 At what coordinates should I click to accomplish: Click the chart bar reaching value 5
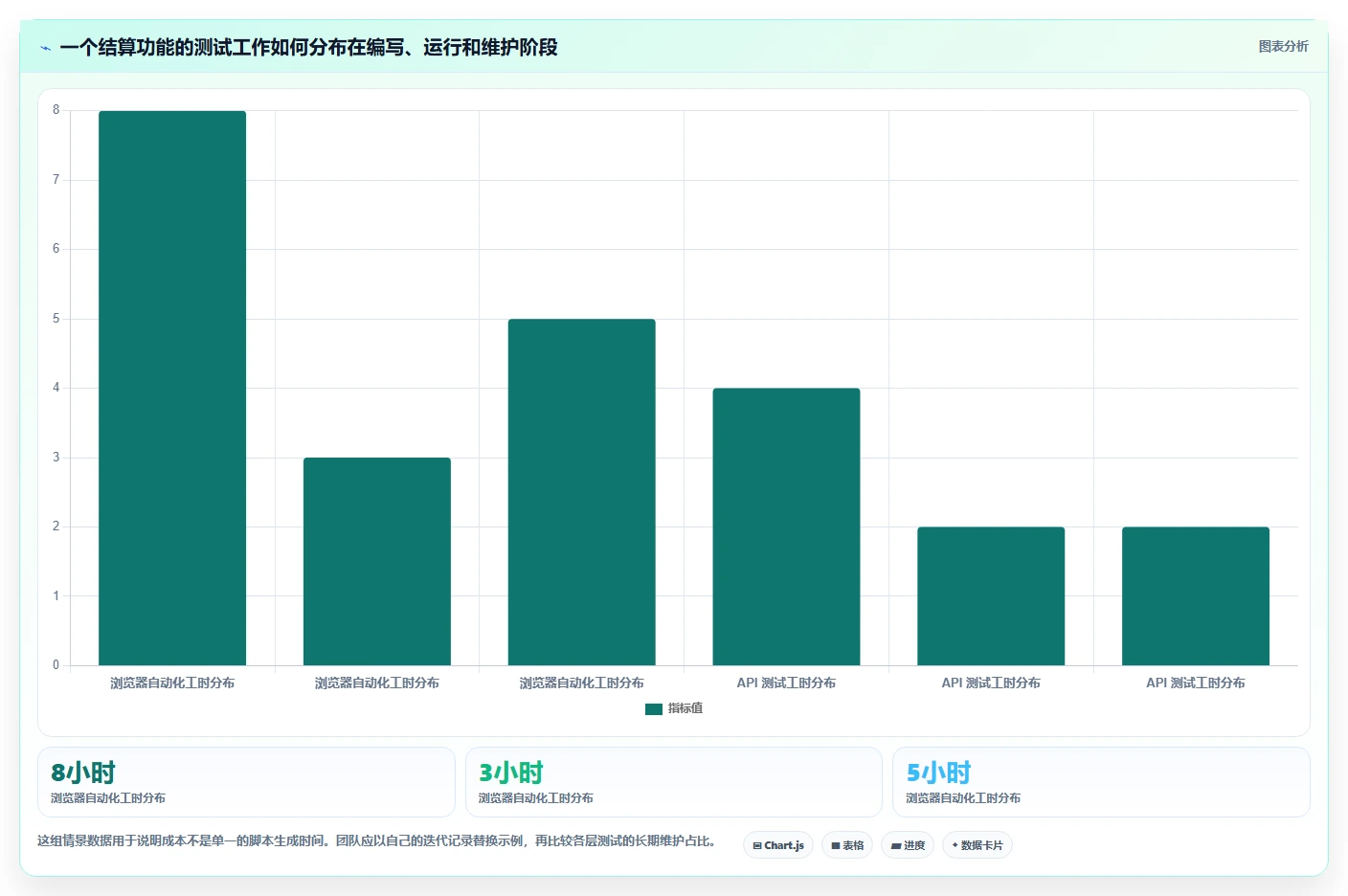pos(582,492)
